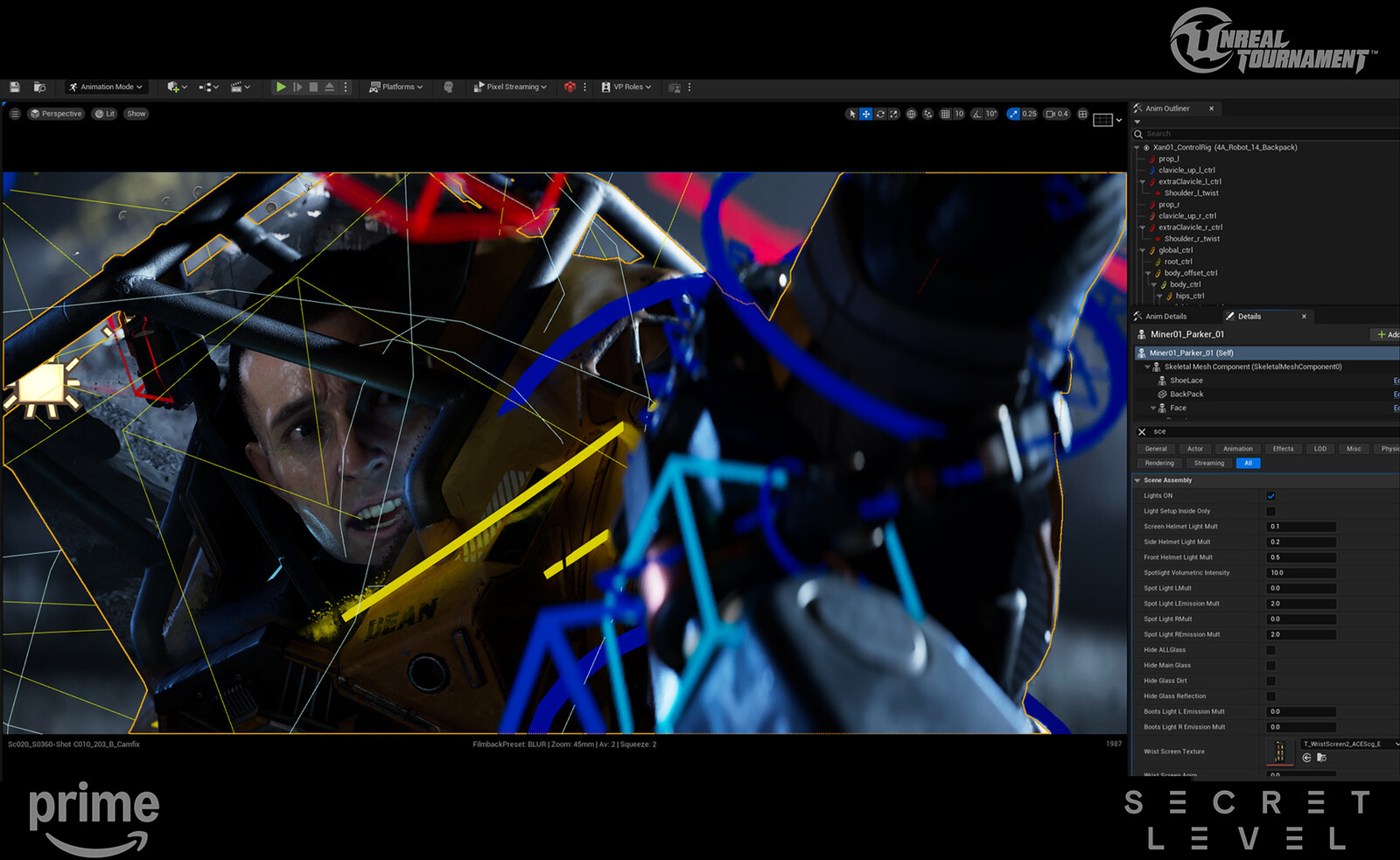Open the Animation Mode dropdown

coord(106,87)
